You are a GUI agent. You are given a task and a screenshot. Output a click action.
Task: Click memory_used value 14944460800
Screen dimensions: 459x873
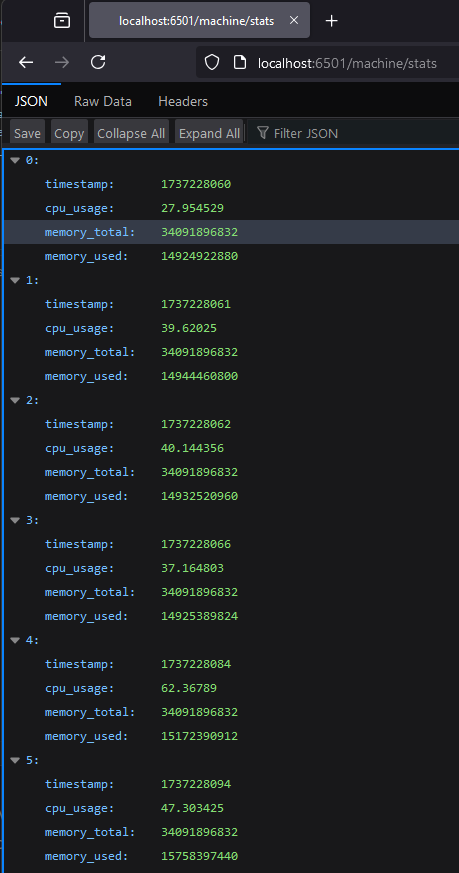[x=199, y=376]
